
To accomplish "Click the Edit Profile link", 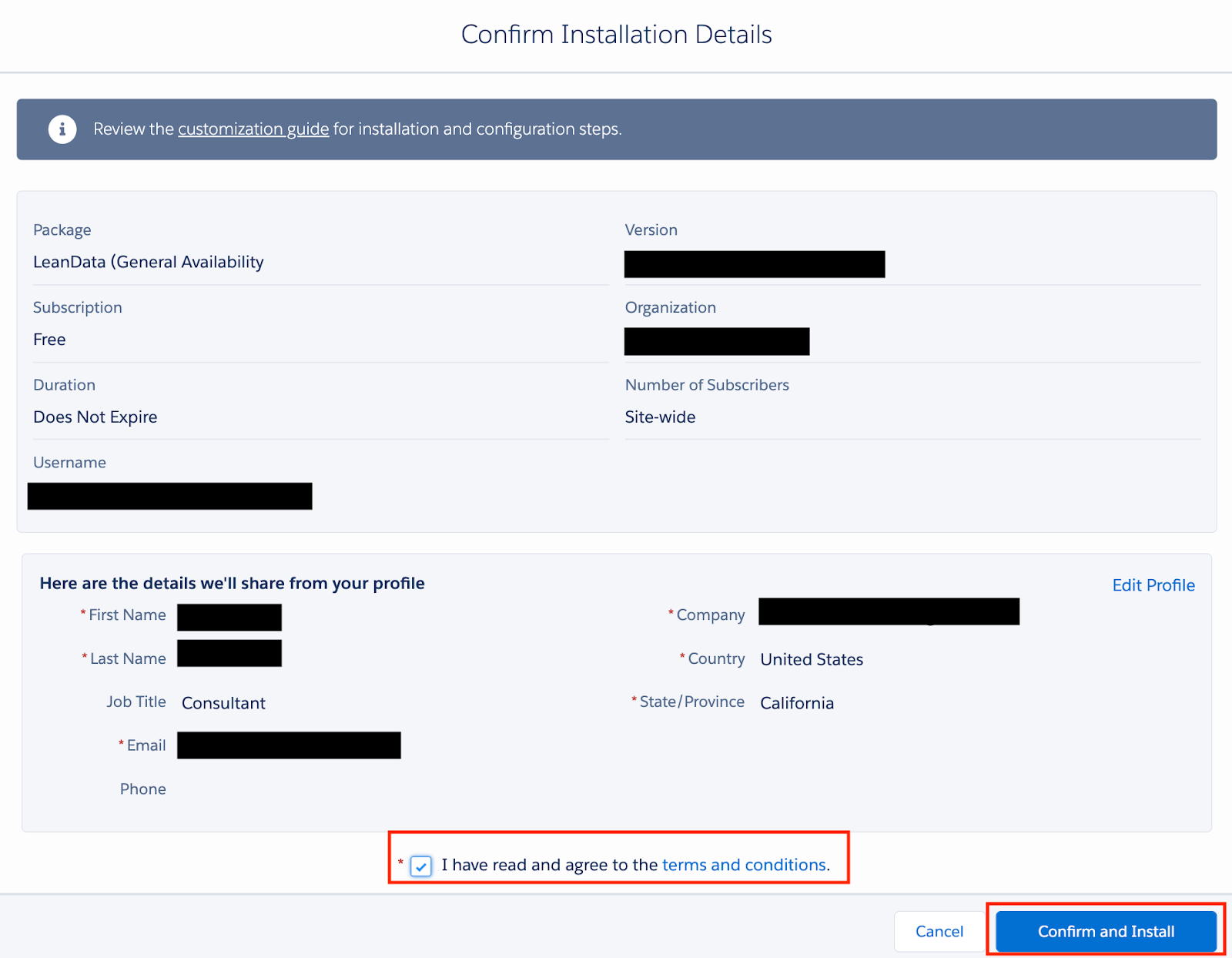I will point(1153,585).
